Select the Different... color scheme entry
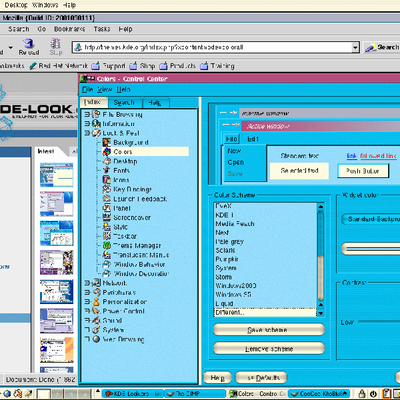The width and height of the screenshot is (400, 400). coord(265,313)
